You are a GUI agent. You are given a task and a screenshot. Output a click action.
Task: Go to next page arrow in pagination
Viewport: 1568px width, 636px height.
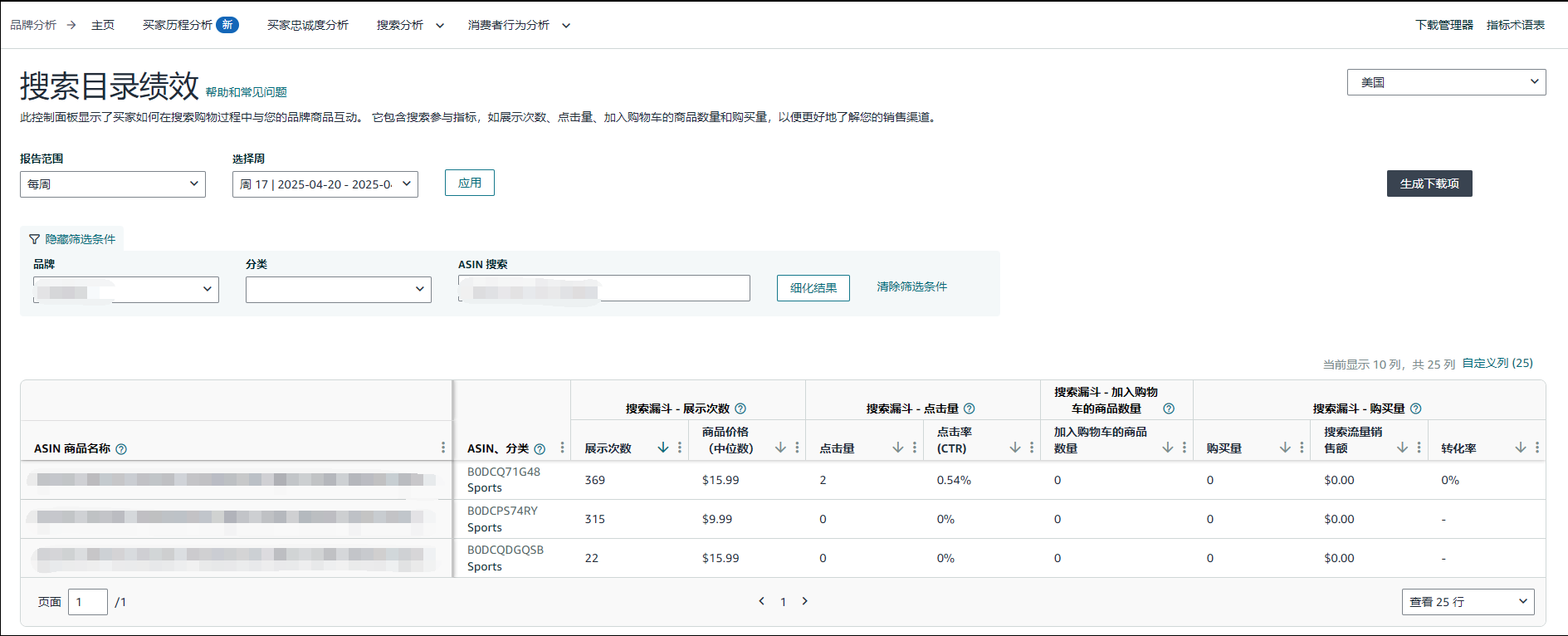(x=804, y=601)
